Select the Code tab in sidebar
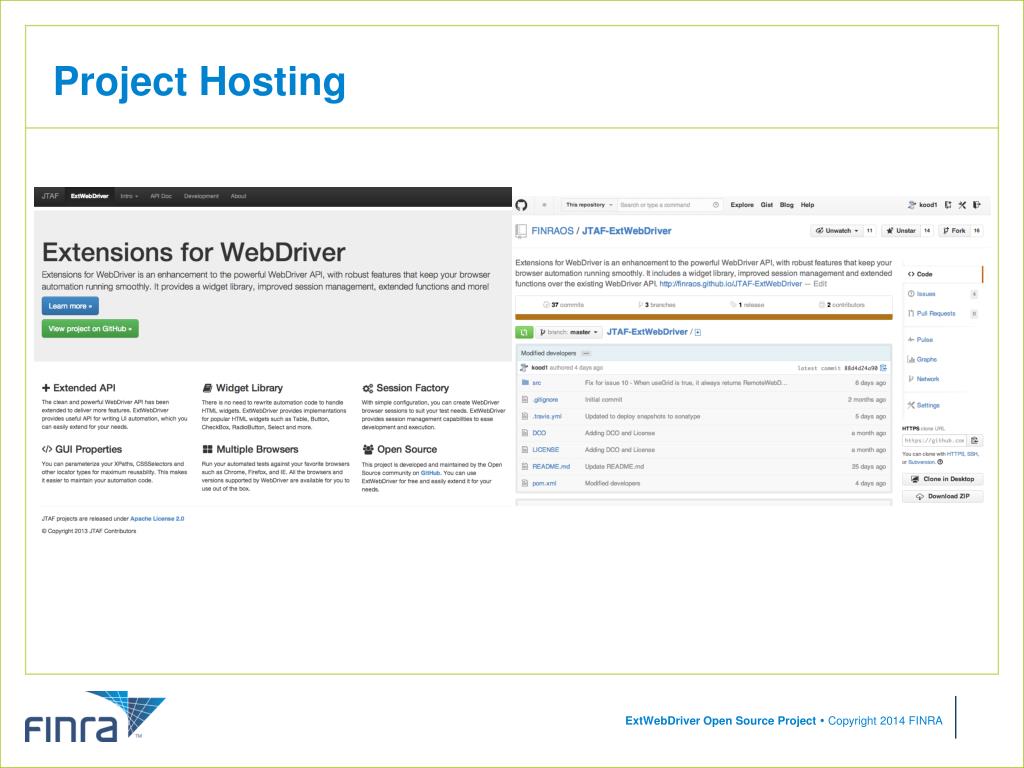 [942, 274]
